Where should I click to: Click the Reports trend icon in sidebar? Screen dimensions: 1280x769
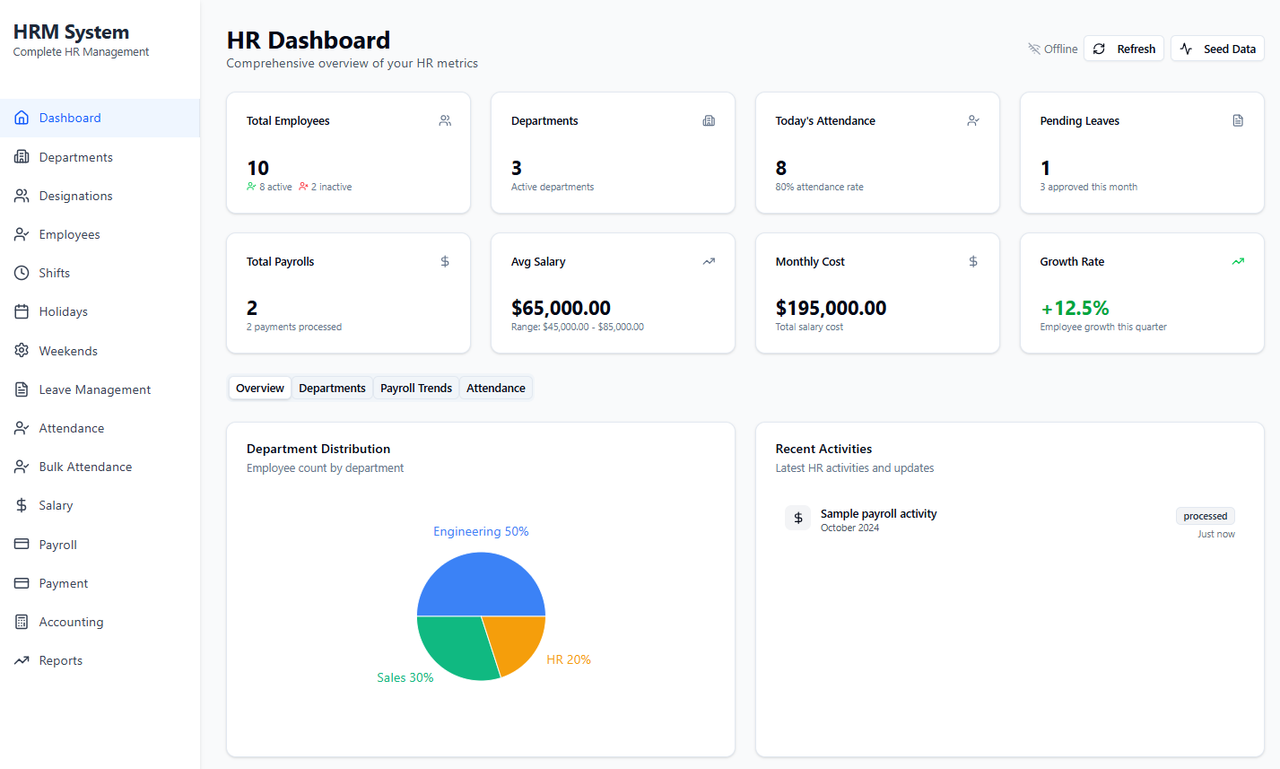coord(21,661)
